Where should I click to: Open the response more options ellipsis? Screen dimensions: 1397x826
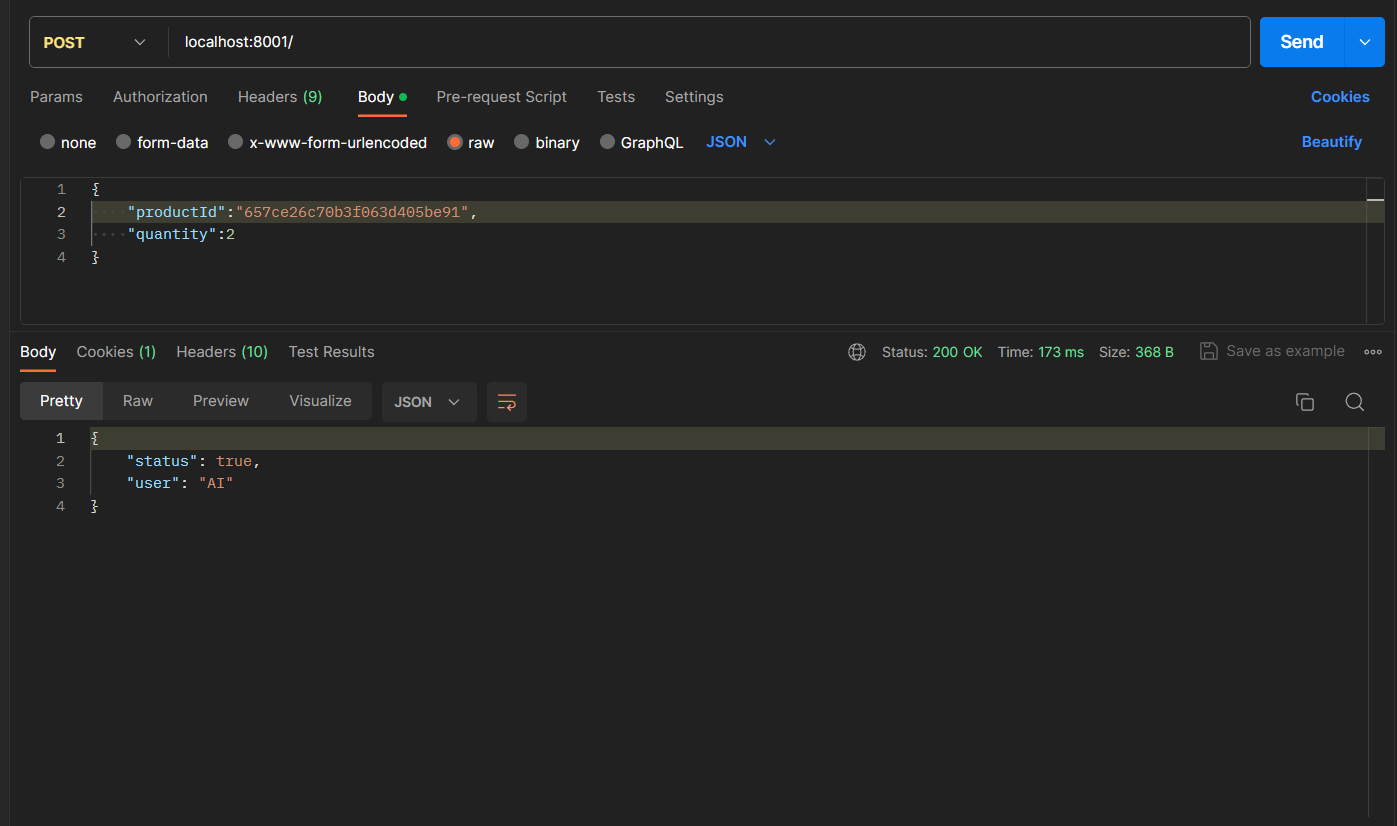pyautogui.click(x=1373, y=352)
